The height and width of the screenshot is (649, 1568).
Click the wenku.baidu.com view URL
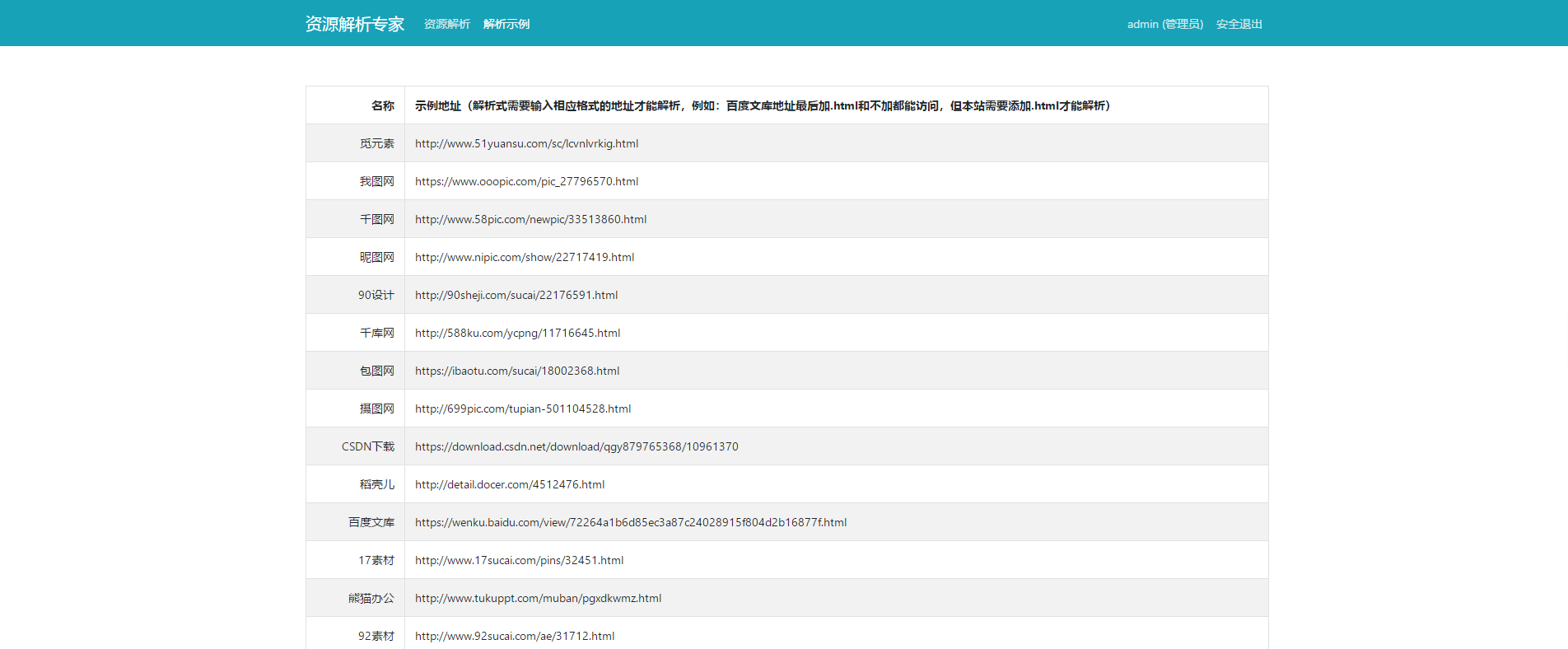click(630, 522)
